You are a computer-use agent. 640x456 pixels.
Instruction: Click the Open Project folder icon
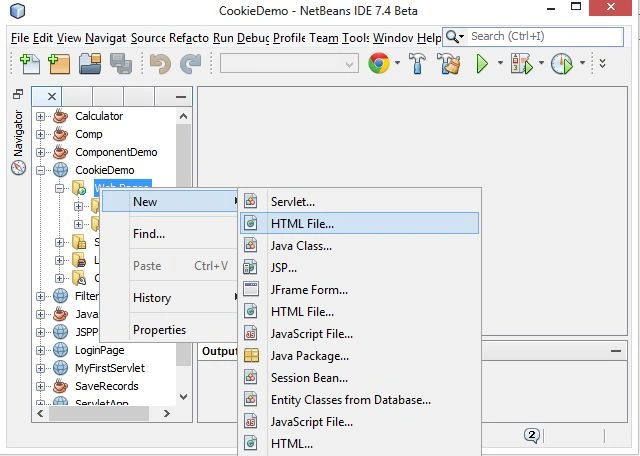(90, 64)
